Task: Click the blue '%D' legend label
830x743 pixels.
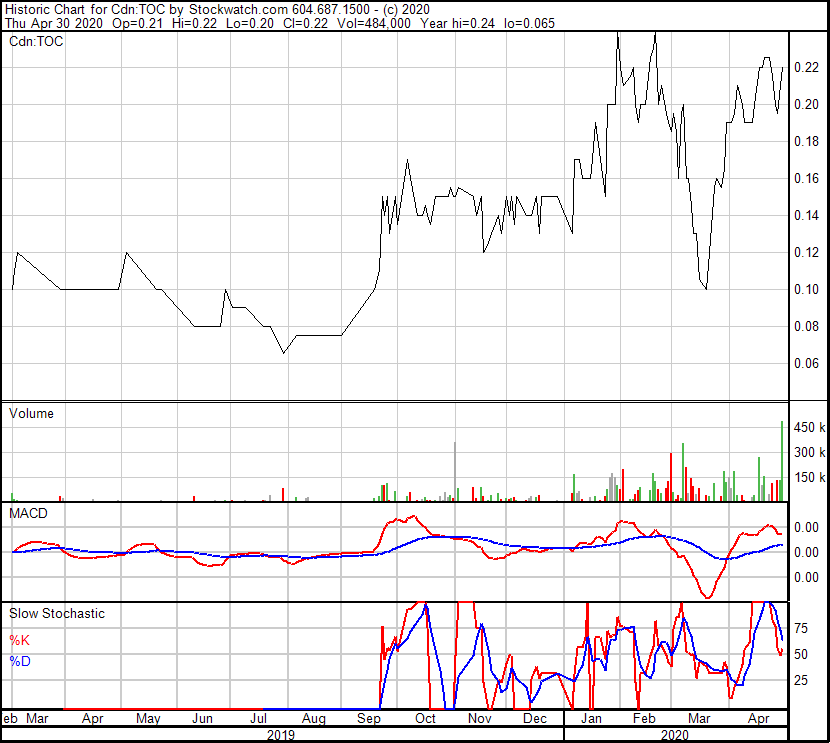Action: [20, 661]
